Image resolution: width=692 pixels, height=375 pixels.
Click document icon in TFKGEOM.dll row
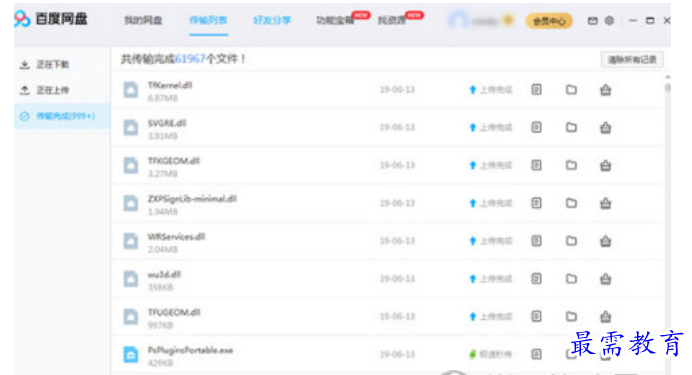pos(536,165)
